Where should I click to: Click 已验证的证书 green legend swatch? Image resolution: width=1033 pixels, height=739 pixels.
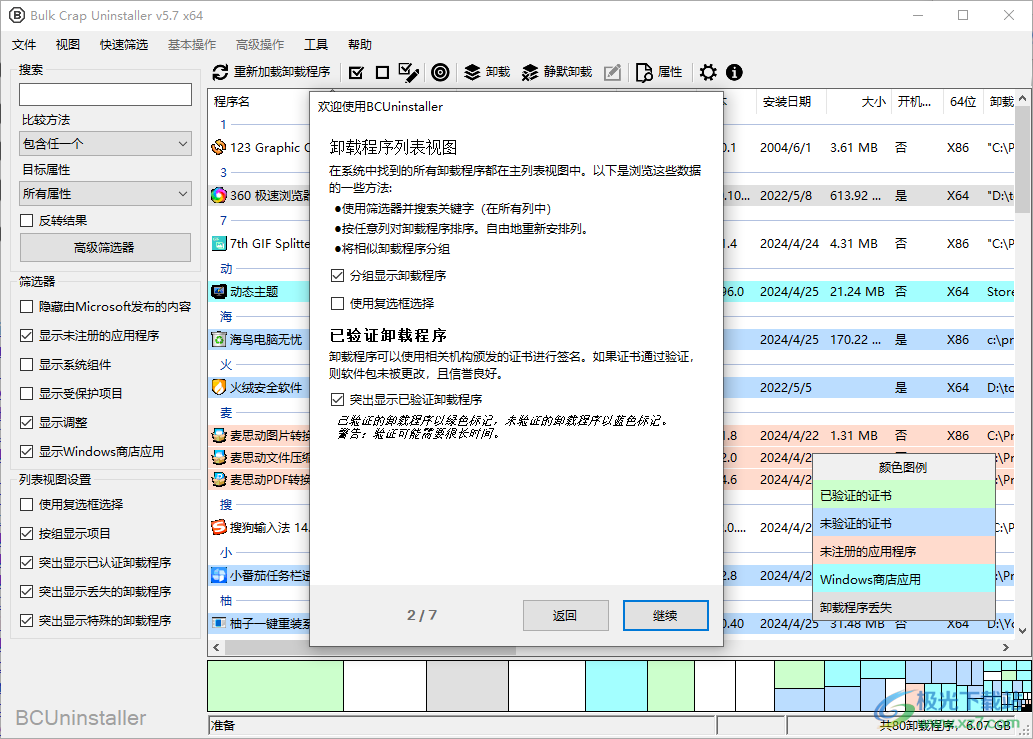click(x=903, y=495)
